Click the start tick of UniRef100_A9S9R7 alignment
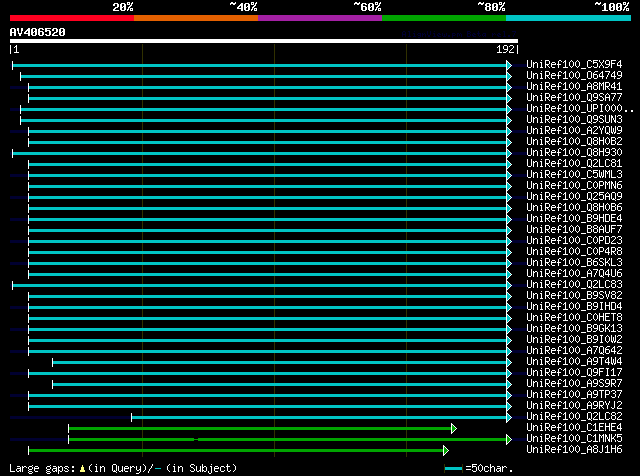Viewport: 640px width, 476px height. [53, 384]
